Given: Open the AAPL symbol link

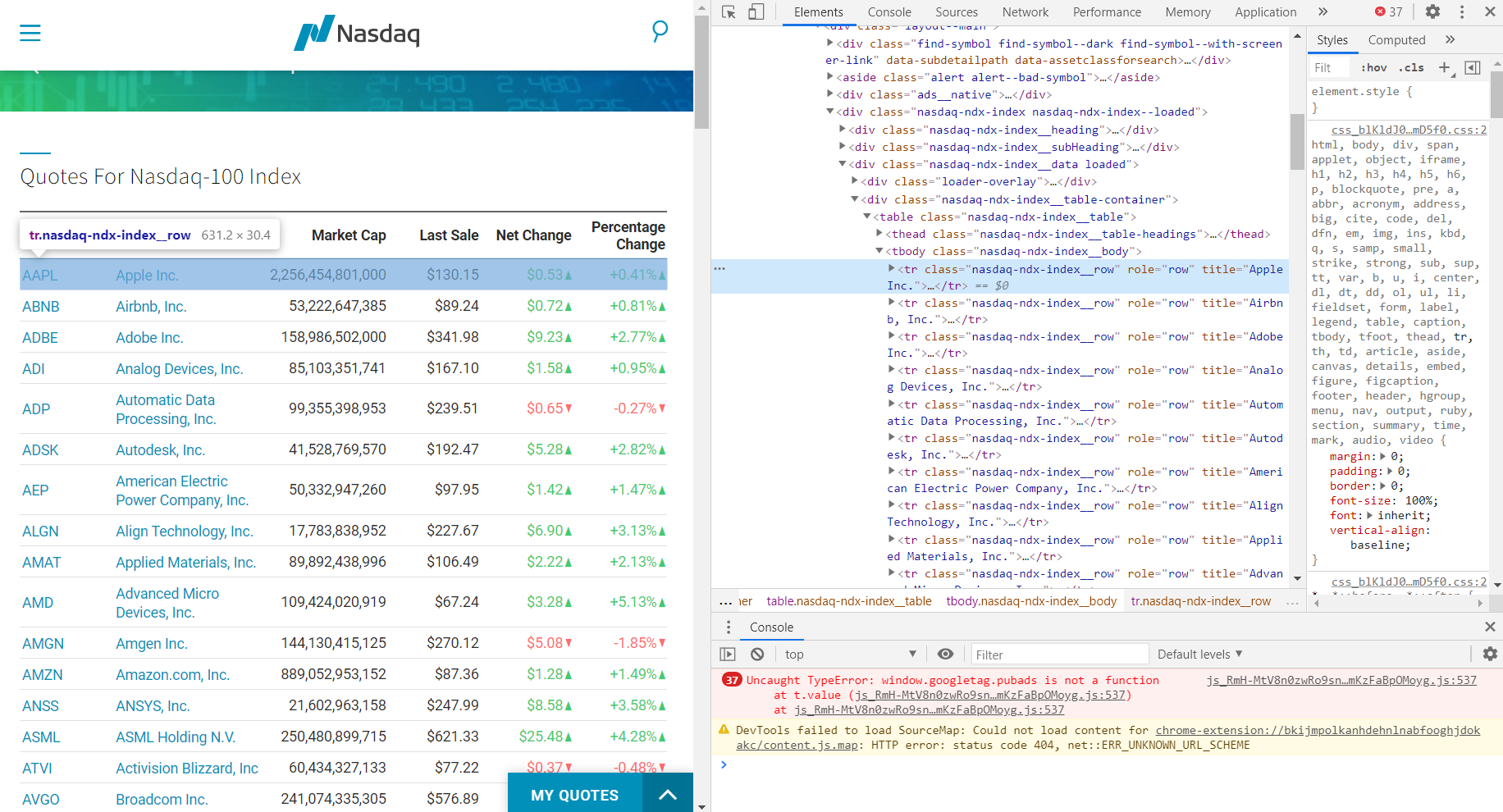Looking at the screenshot, I should (39, 276).
